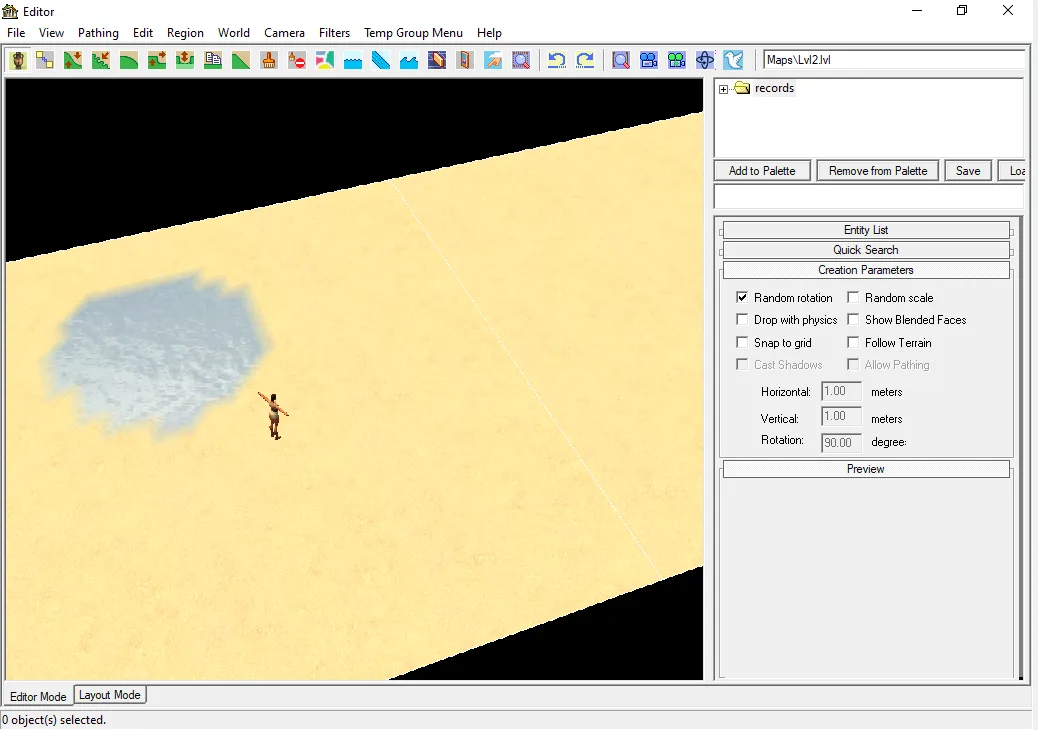The image size is (1038, 730).
Task: Click the undo arrow icon in toolbar
Action: 557,60
